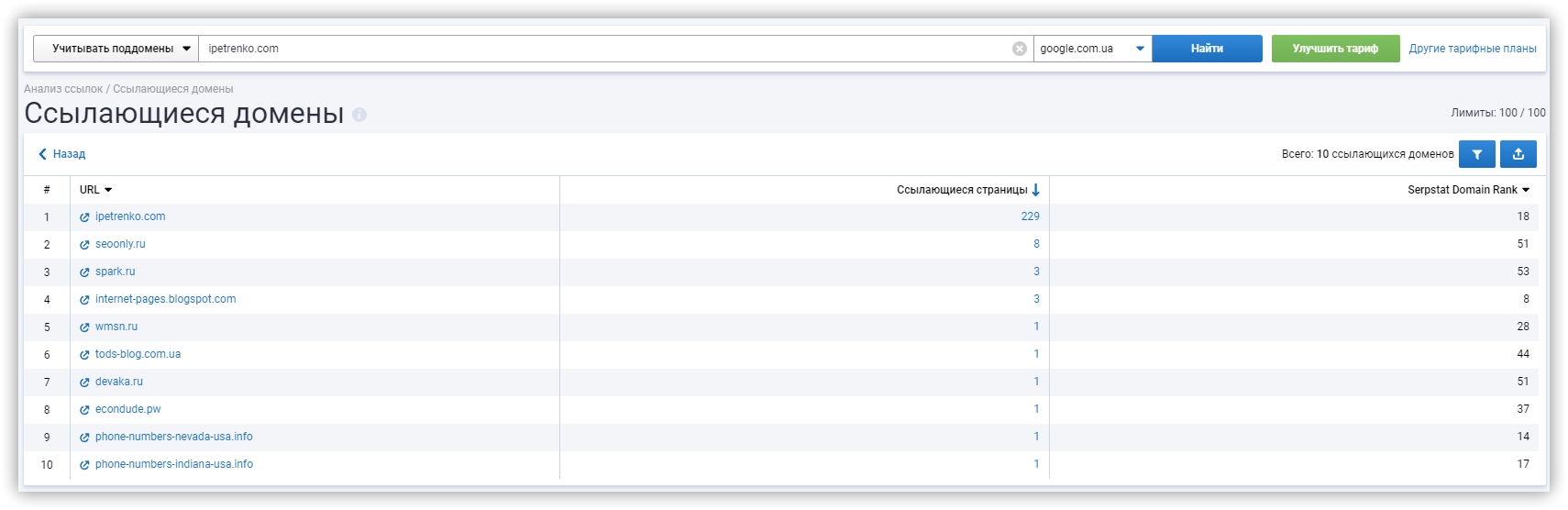This screenshot has width=1568, height=510.
Task: Open Другие тарифные планы link
Action: 1473,49
